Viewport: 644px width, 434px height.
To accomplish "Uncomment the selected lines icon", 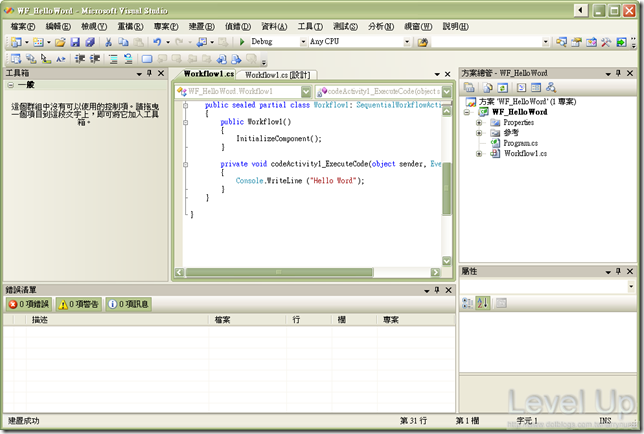I will (128, 59).
